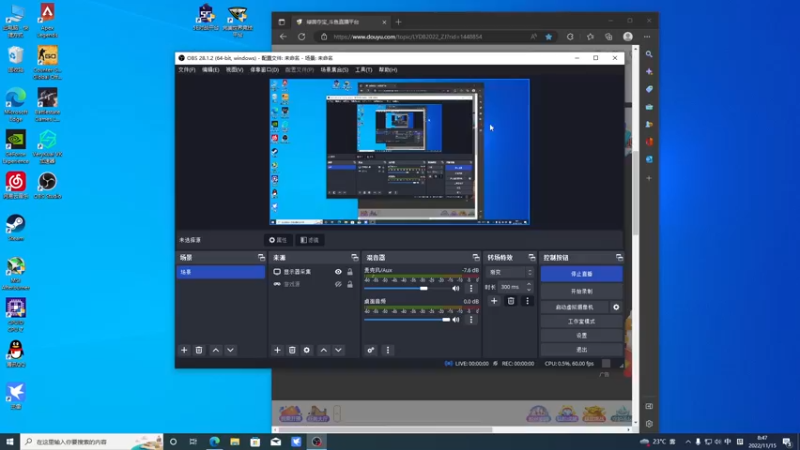Pop out the Audio Mixer dock panel
Image resolution: width=800 pixels, height=450 pixels.
(x=476, y=258)
